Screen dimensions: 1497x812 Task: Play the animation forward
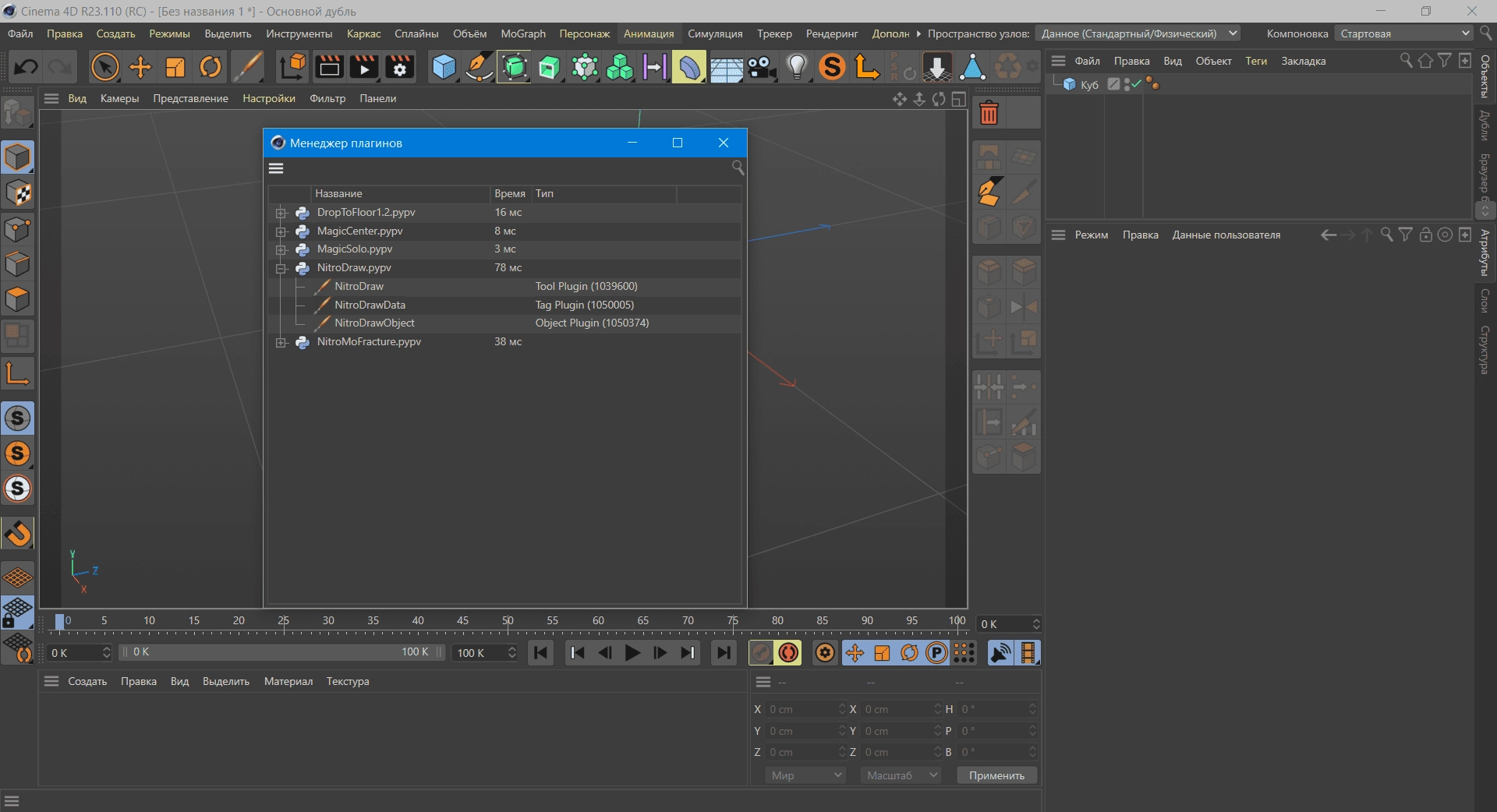pyautogui.click(x=632, y=653)
